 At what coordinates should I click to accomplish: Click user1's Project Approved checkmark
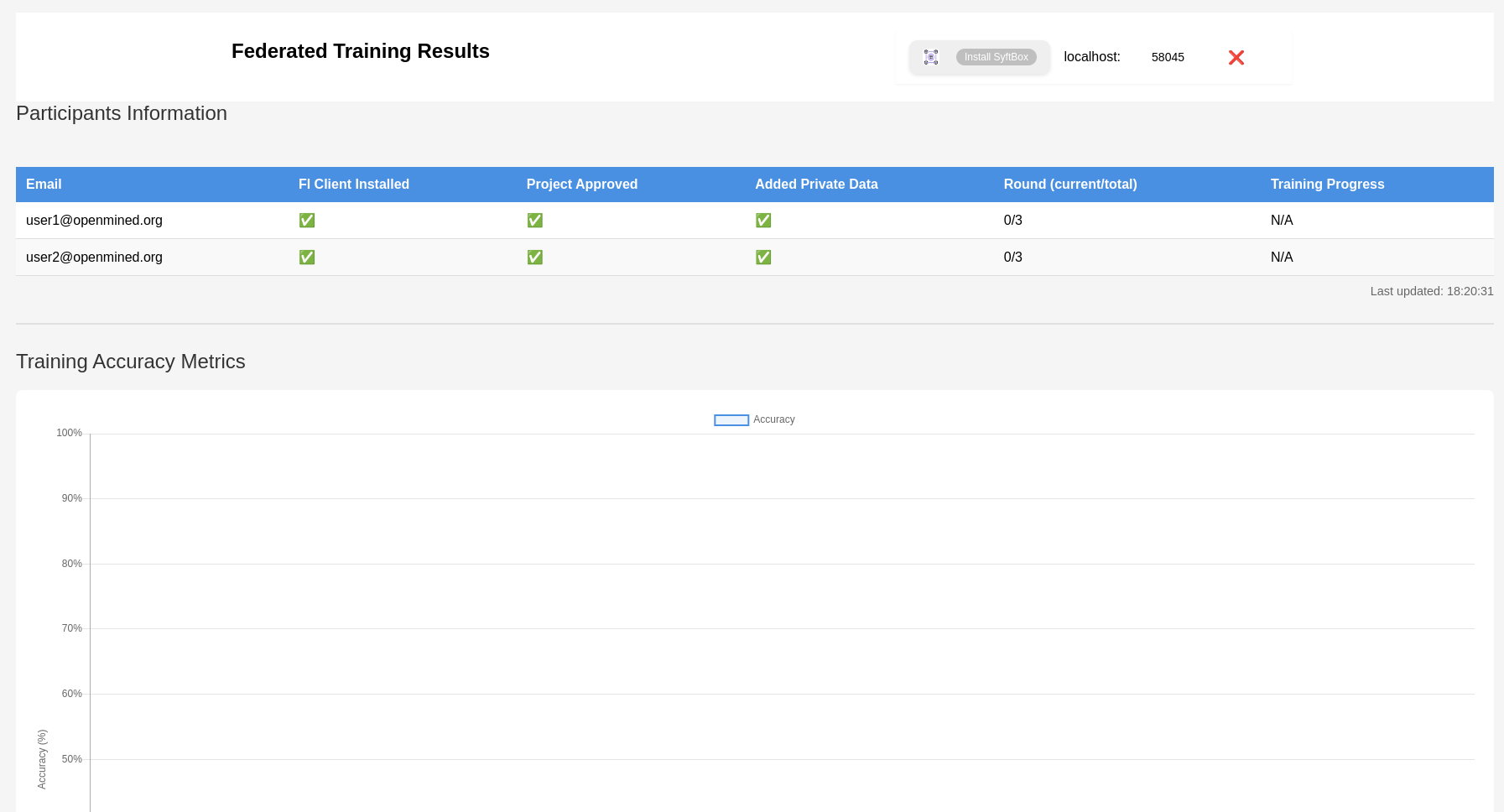point(535,221)
